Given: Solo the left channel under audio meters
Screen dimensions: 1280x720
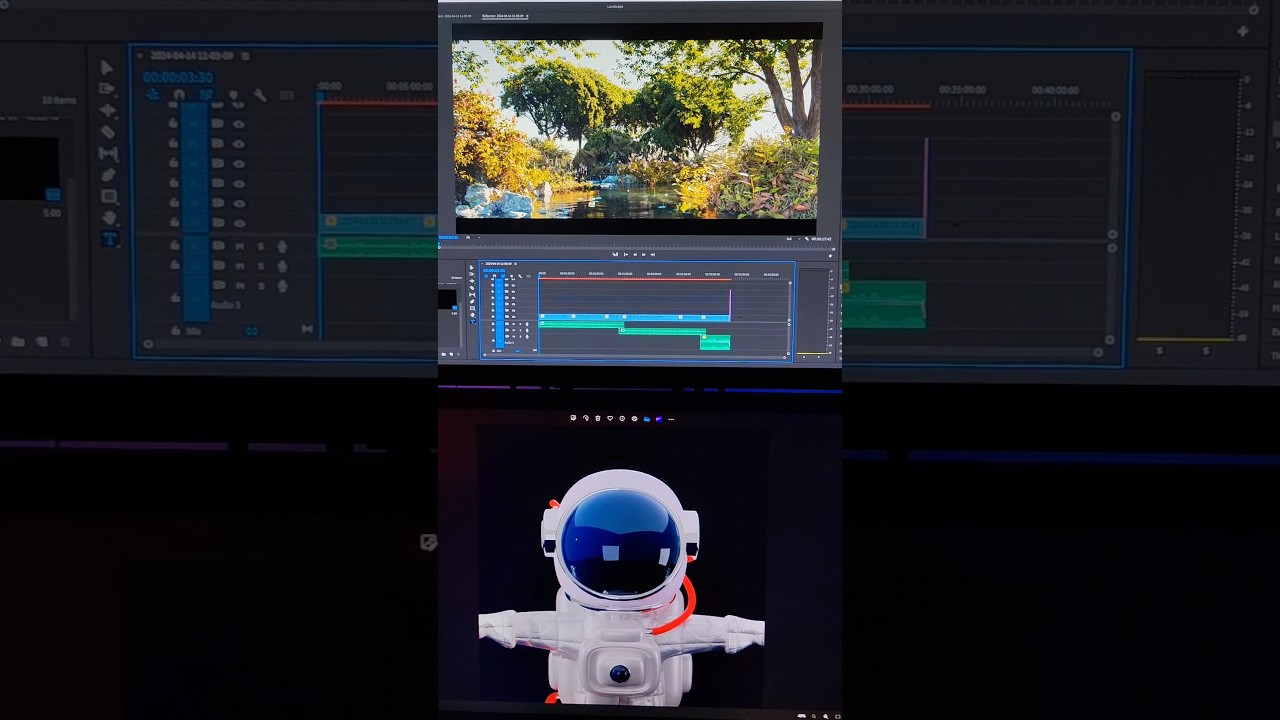Looking at the screenshot, I should pyautogui.click(x=804, y=357).
